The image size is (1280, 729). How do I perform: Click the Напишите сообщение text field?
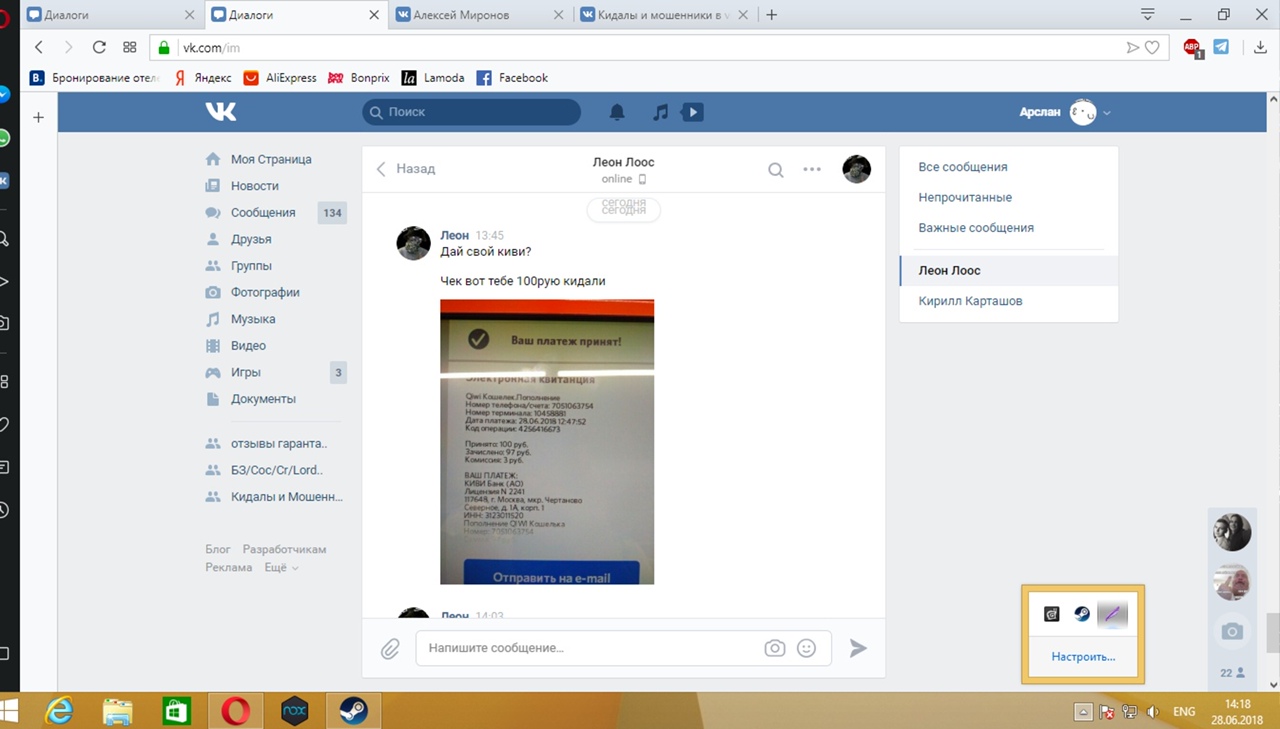coord(590,648)
